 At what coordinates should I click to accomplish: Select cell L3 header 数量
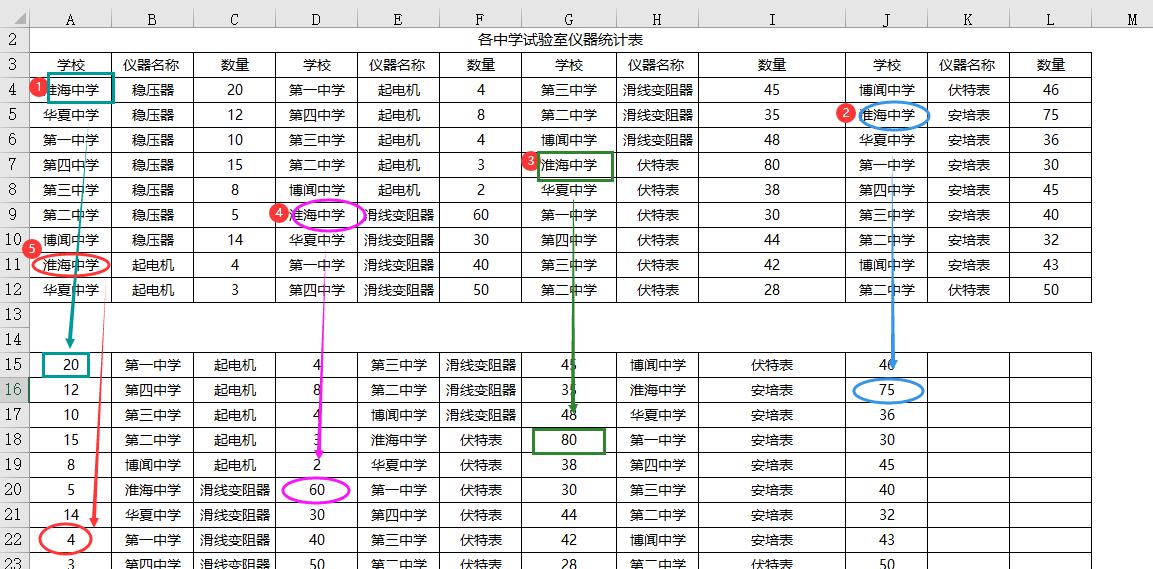coord(1050,65)
